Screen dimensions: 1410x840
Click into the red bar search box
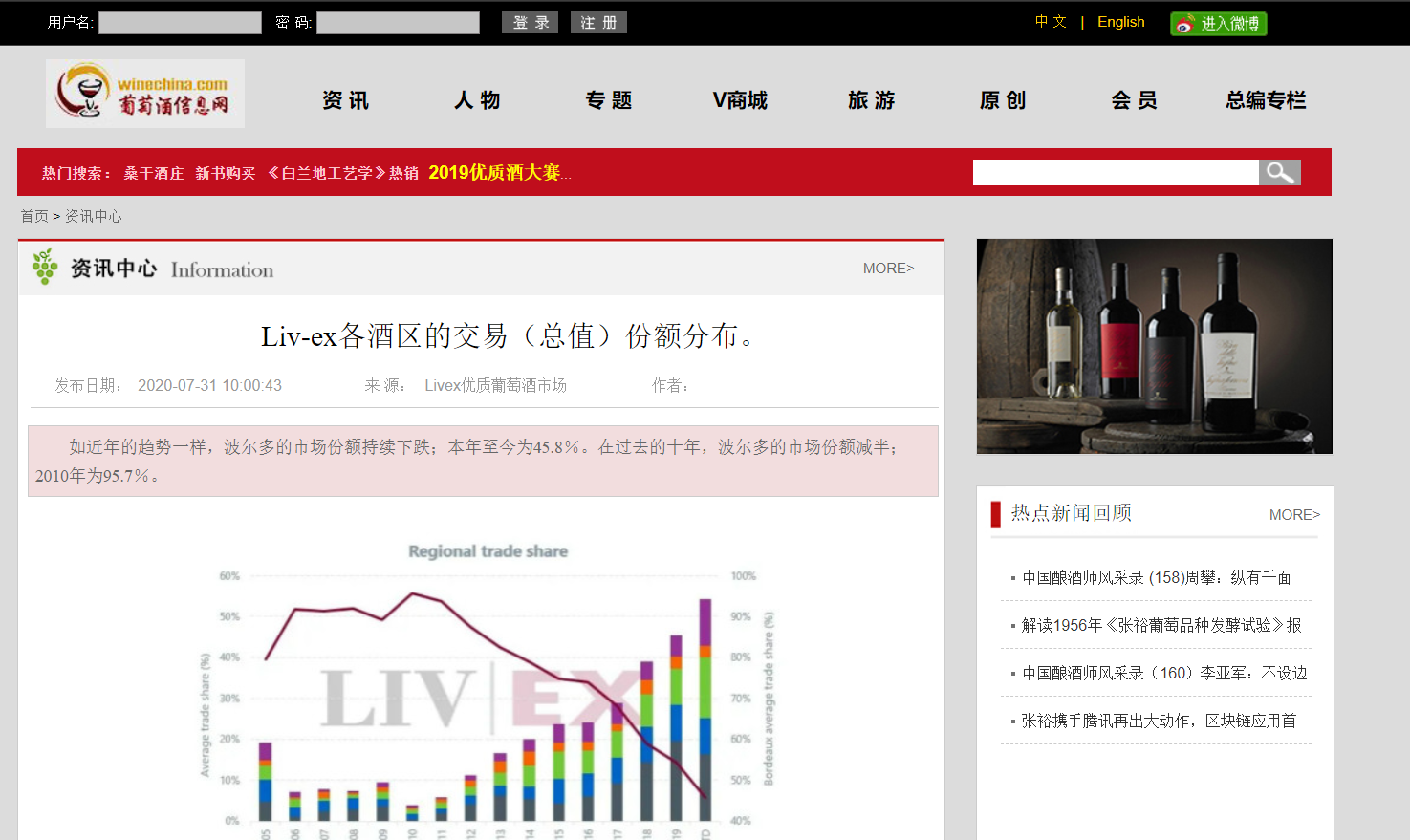(1116, 172)
